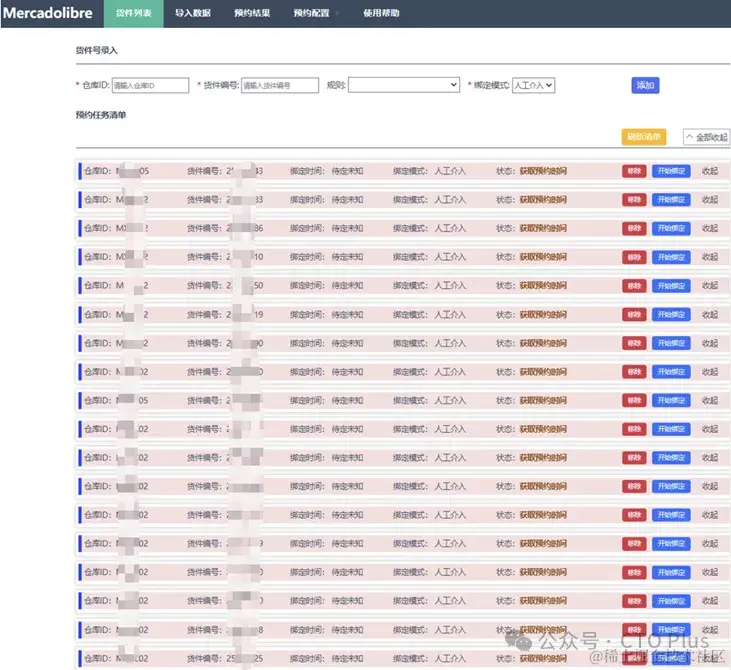Open the 使用帮助 page
This screenshot has width=731, height=670.
pos(381,14)
